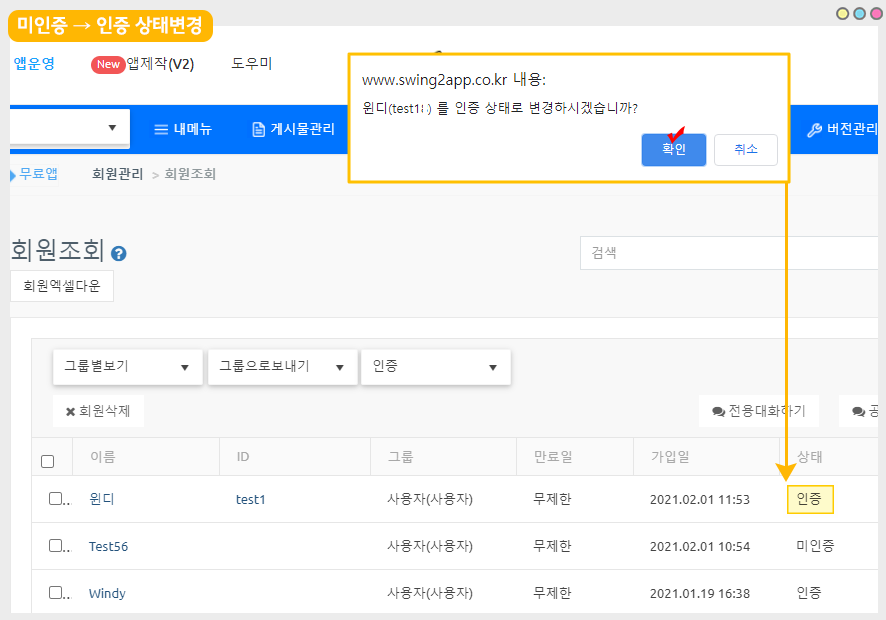Check the box for member Test56

pos(56,546)
